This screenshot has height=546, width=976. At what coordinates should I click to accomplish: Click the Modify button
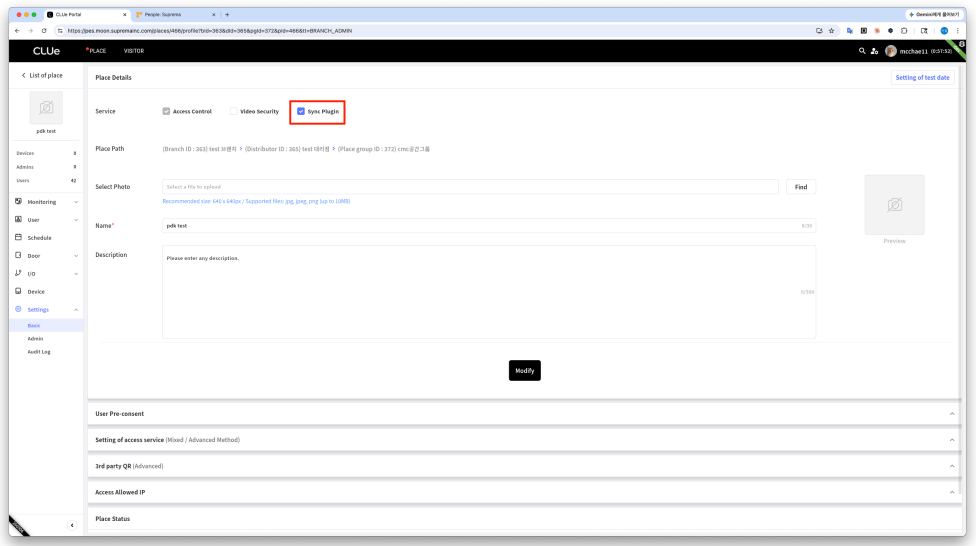tap(525, 370)
